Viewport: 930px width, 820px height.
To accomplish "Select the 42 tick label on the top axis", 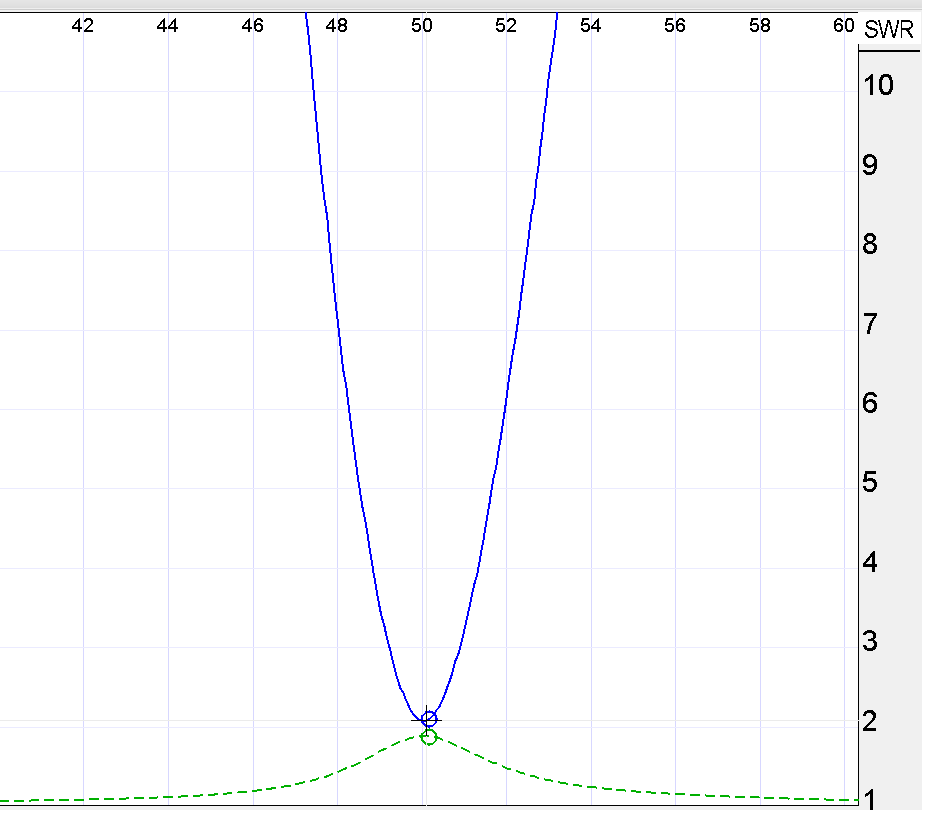I will click(83, 26).
